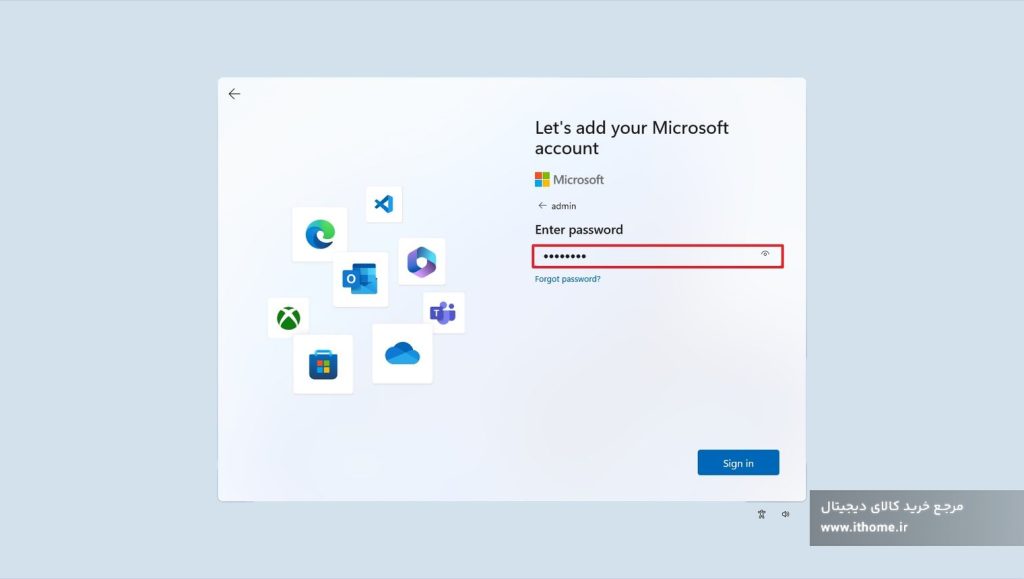Click the Microsoft 365 Copilot icon

(x=422, y=262)
